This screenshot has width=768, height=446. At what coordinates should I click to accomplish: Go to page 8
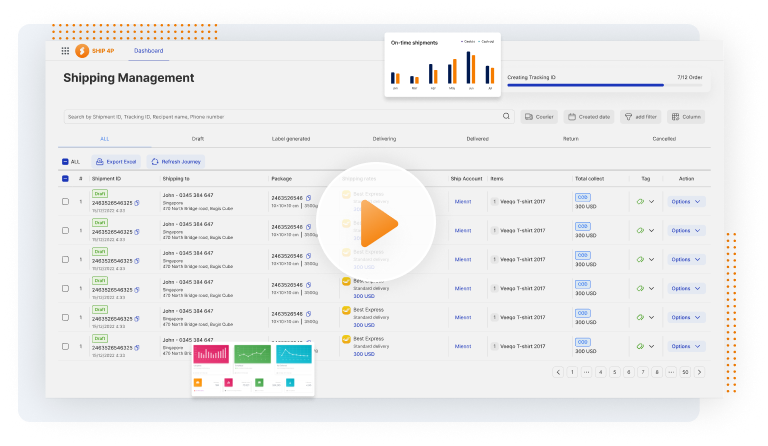pos(657,372)
